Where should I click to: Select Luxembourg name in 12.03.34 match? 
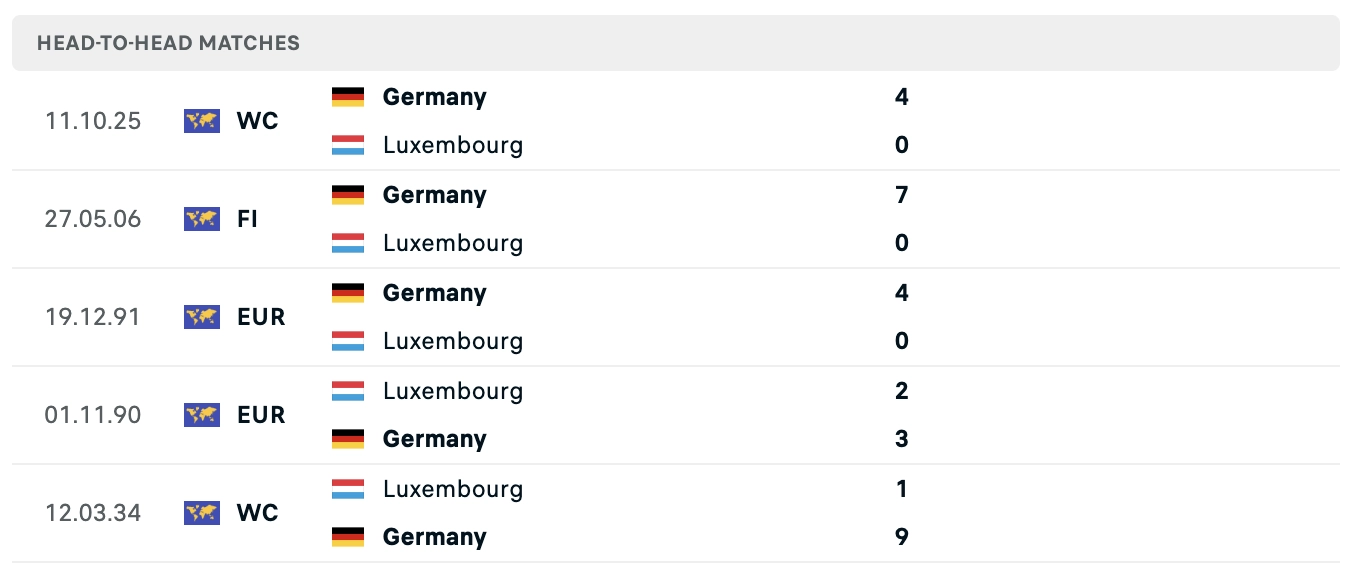coord(452,489)
